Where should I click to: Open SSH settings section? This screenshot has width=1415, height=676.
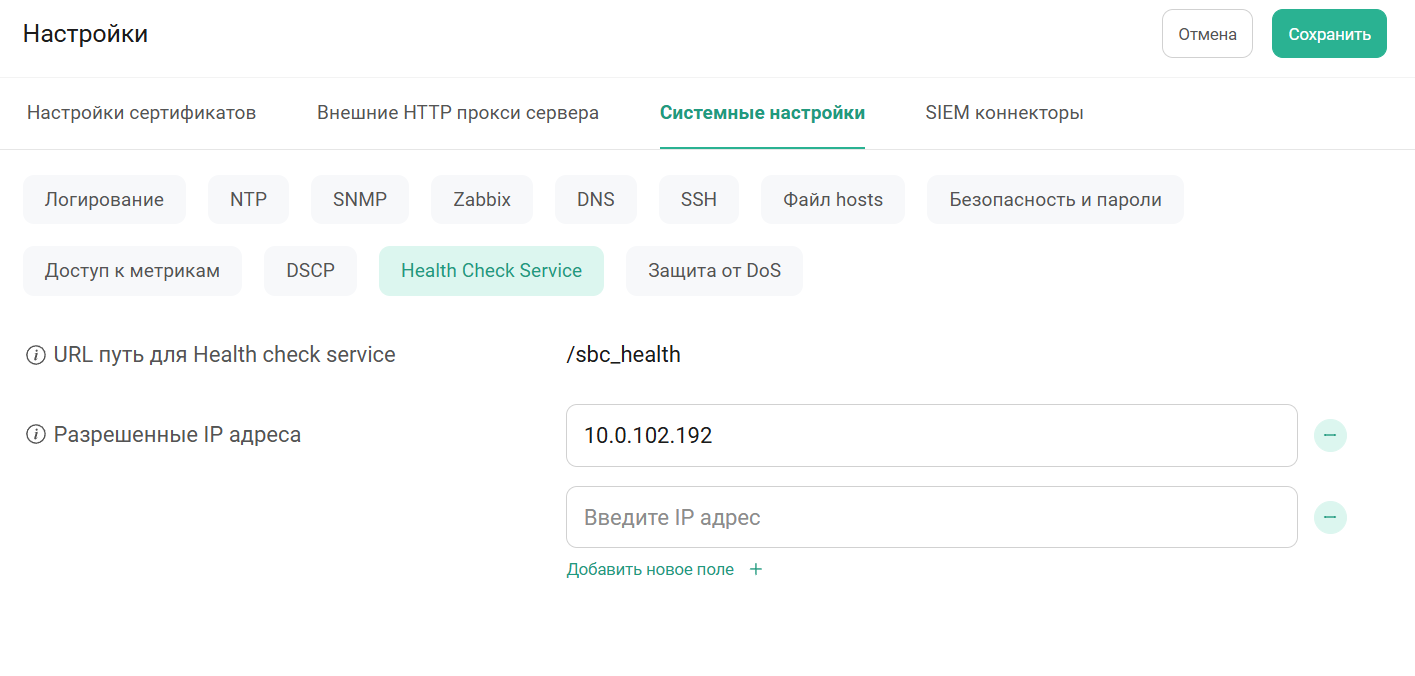(x=699, y=200)
